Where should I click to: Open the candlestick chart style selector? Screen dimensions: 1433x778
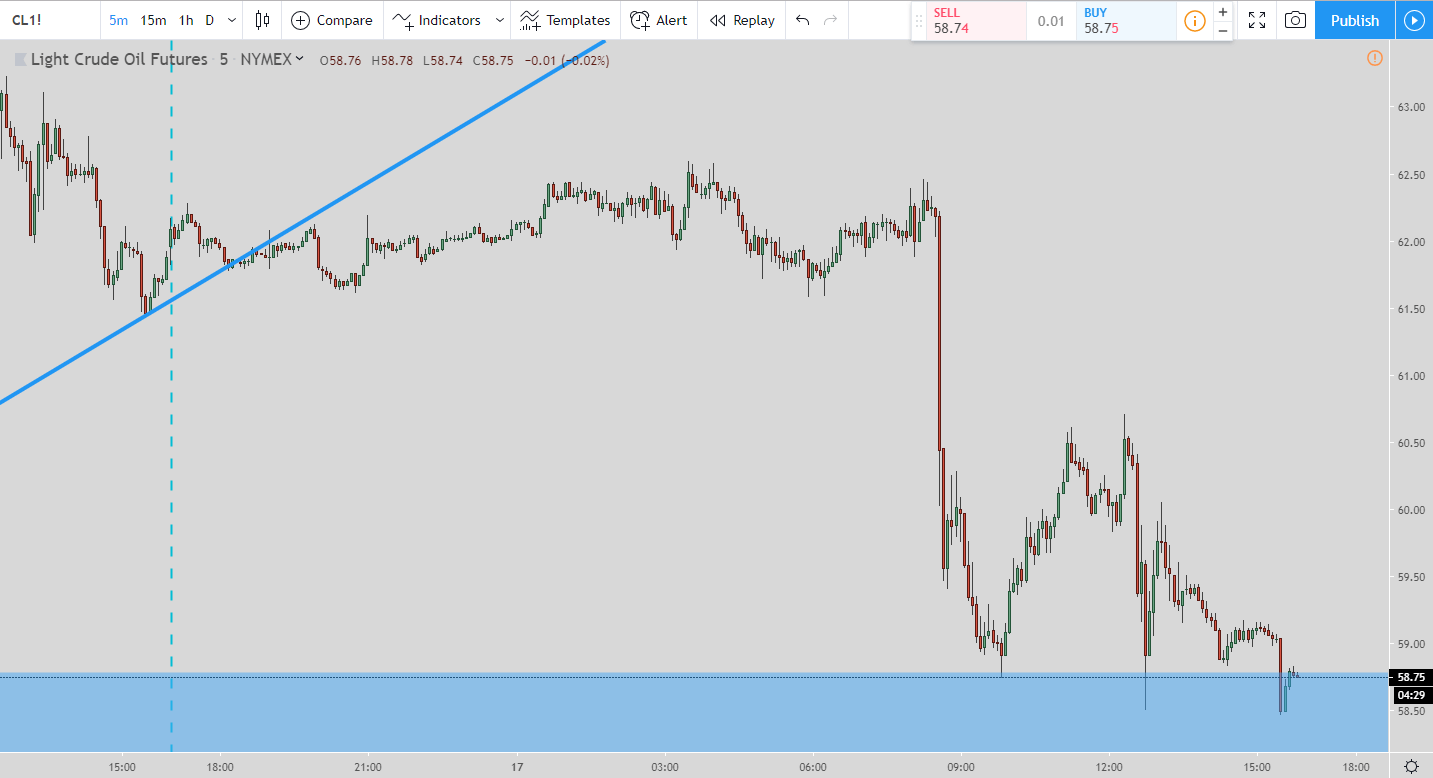pyautogui.click(x=263, y=20)
